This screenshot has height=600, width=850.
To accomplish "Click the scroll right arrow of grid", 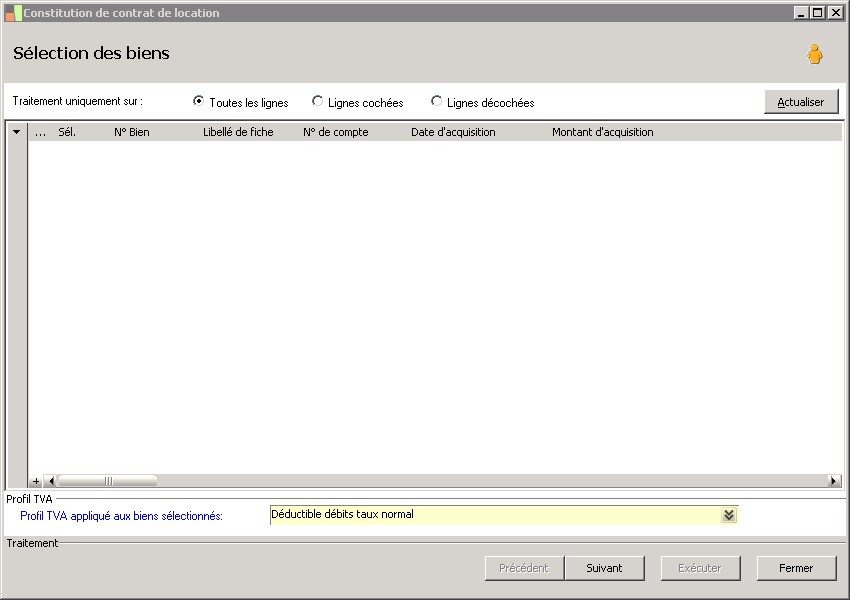I will click(x=834, y=481).
